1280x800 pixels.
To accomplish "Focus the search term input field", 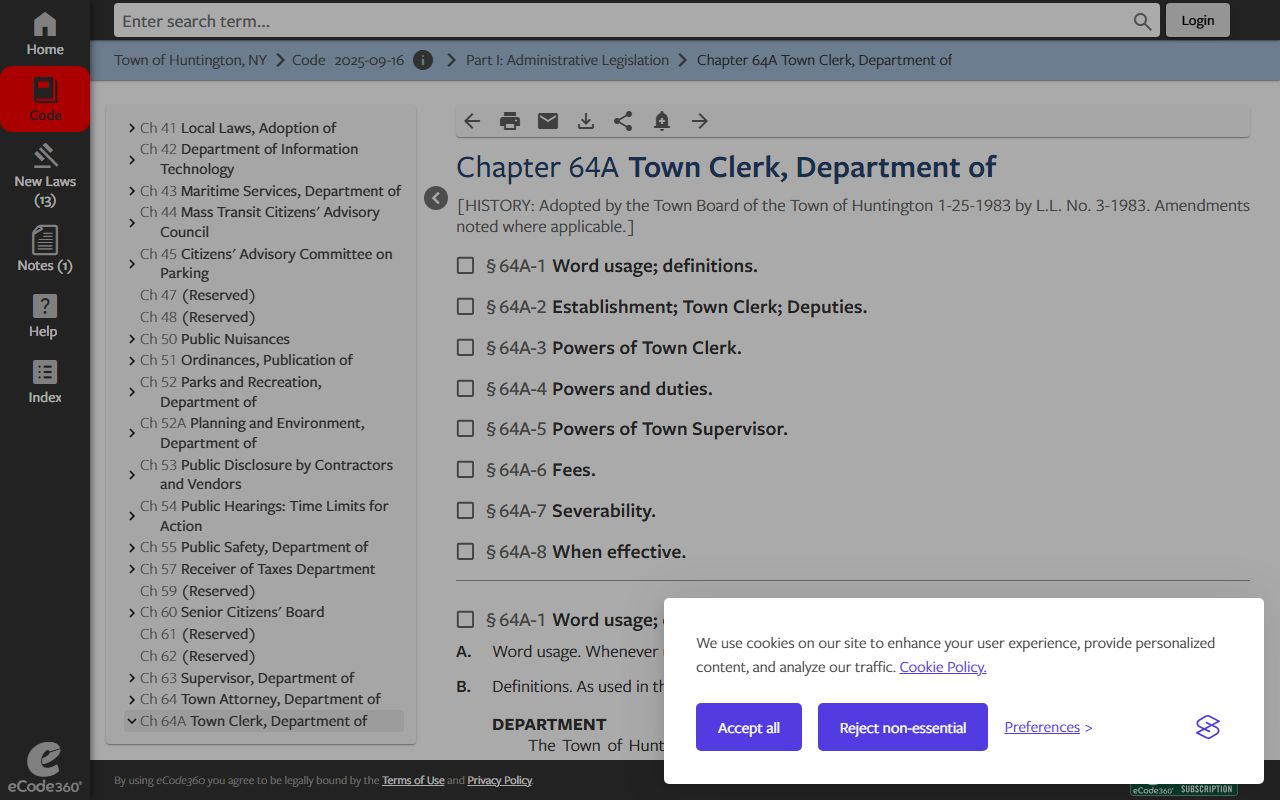I will (x=622, y=21).
